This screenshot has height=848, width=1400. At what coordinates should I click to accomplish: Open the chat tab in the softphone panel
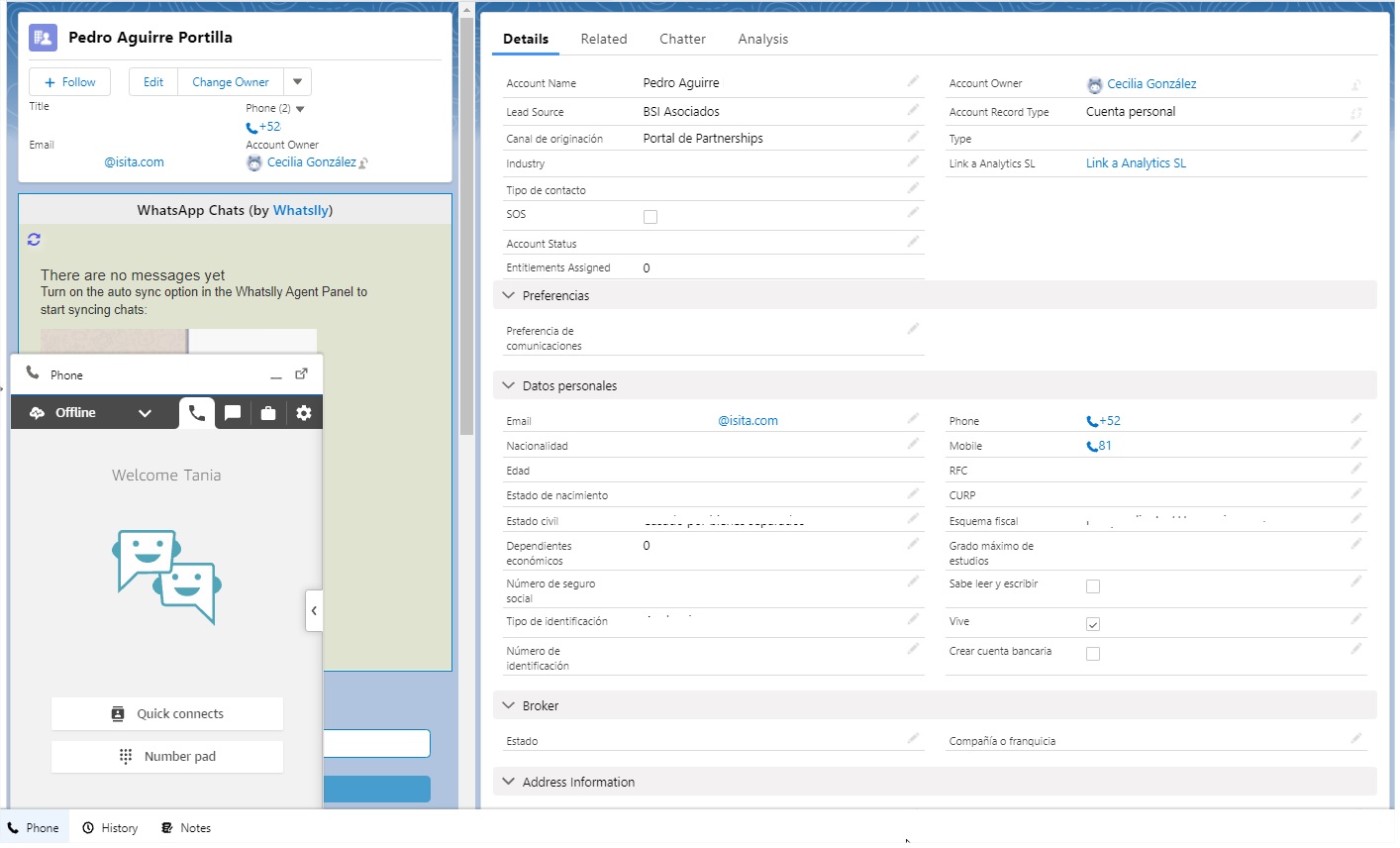233,413
